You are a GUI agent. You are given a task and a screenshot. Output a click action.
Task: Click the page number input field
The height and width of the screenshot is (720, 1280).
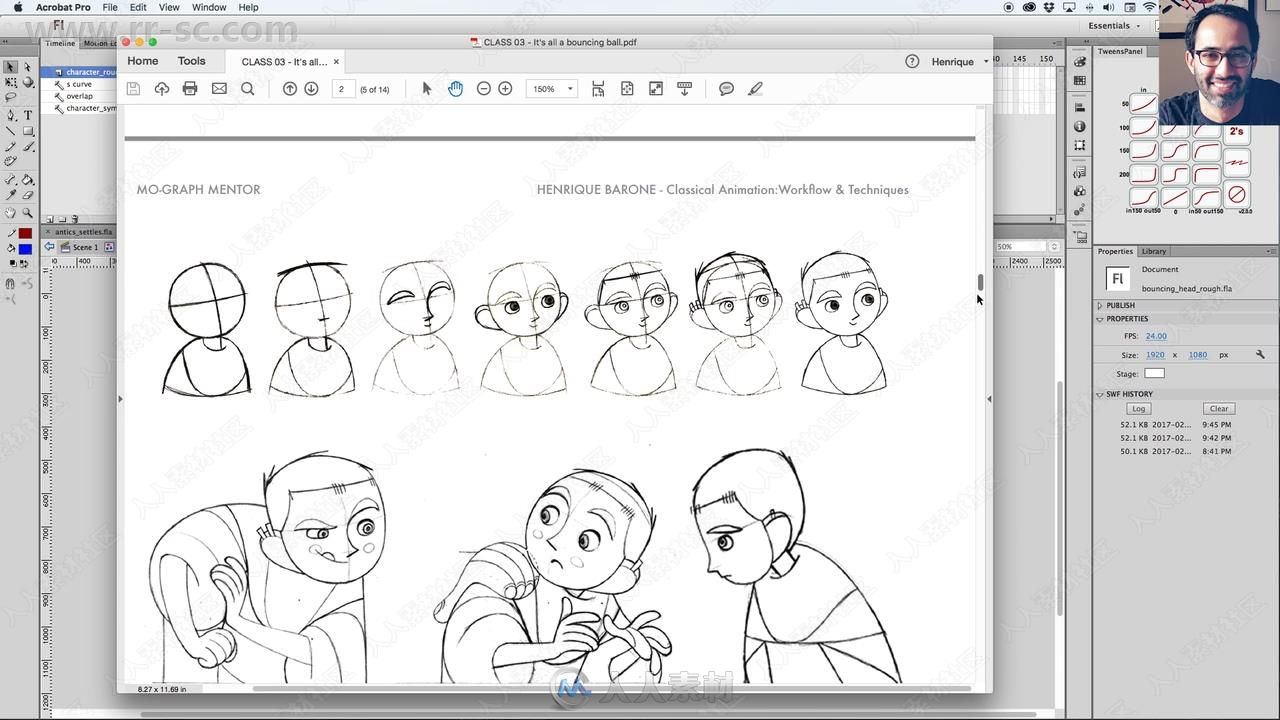[343, 89]
